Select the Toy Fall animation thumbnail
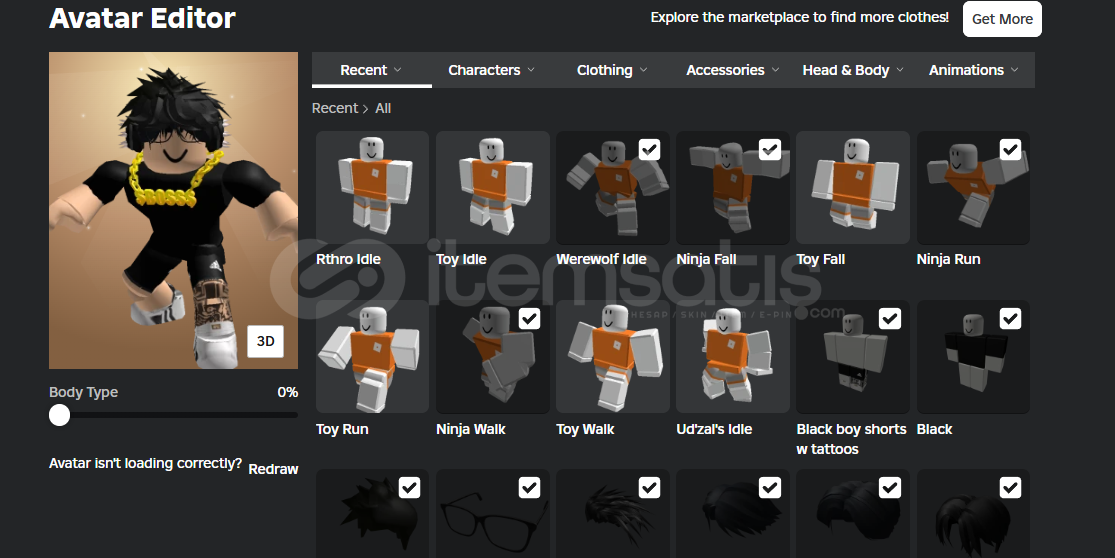This screenshot has height=558, width=1115. click(x=853, y=188)
